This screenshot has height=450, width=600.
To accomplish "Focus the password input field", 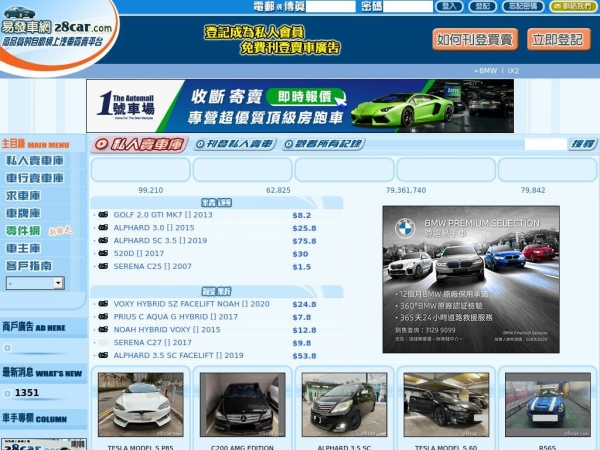I will click(x=408, y=7).
